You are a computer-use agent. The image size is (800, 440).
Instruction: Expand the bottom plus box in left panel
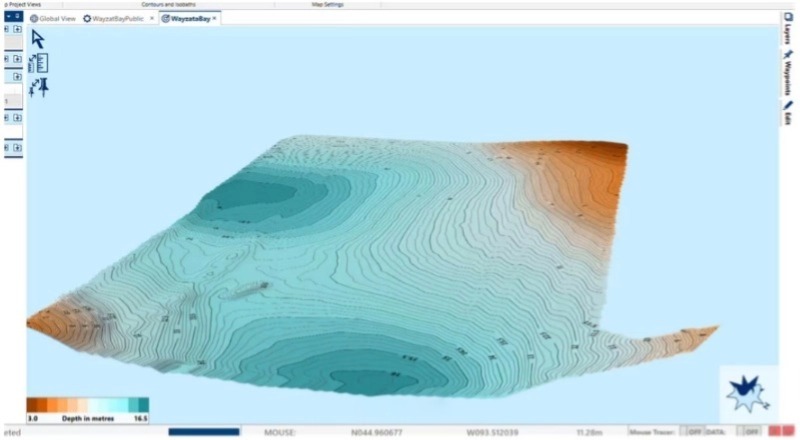pos(17,147)
